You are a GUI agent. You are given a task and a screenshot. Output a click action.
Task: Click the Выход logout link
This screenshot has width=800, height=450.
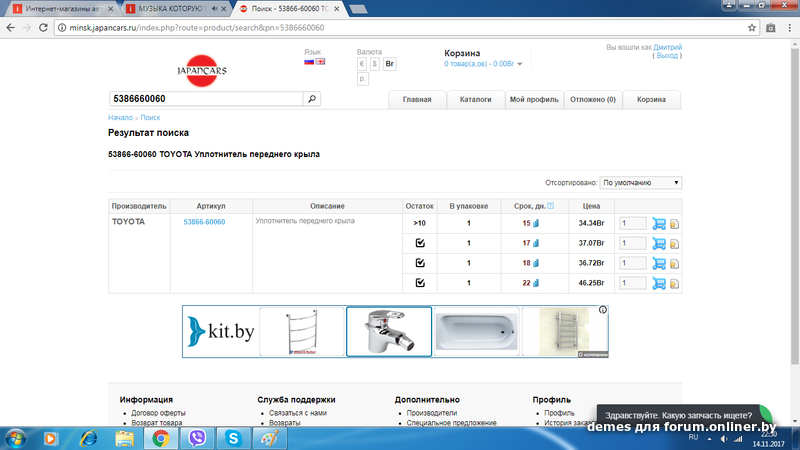click(x=667, y=56)
